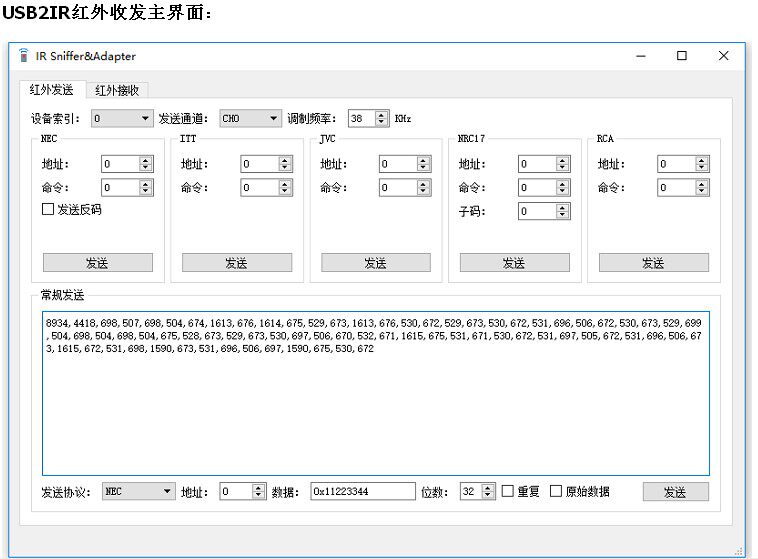758x559 pixels.
Task: Select the 红外发送 tab
Action: tap(52, 89)
